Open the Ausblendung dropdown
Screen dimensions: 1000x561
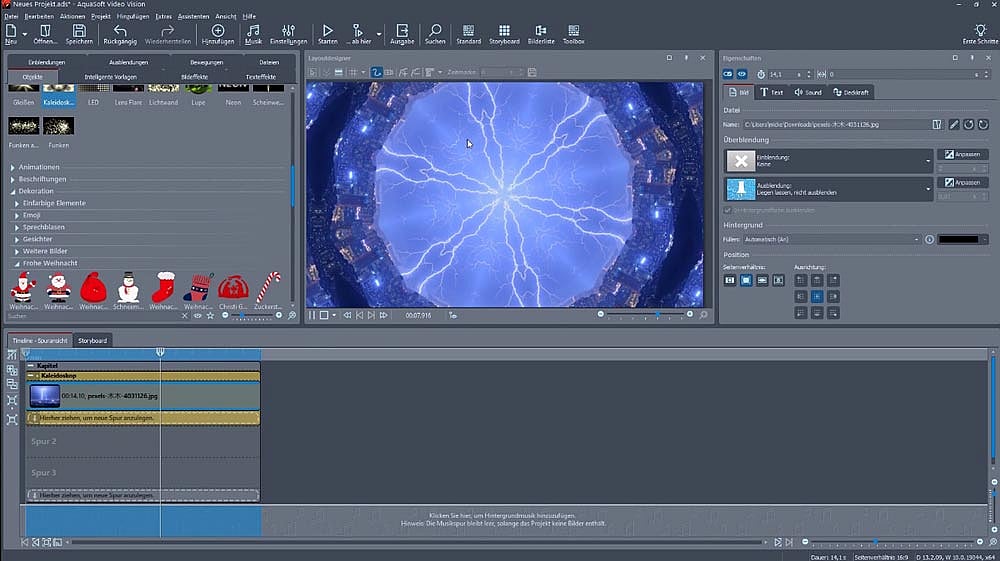point(928,188)
